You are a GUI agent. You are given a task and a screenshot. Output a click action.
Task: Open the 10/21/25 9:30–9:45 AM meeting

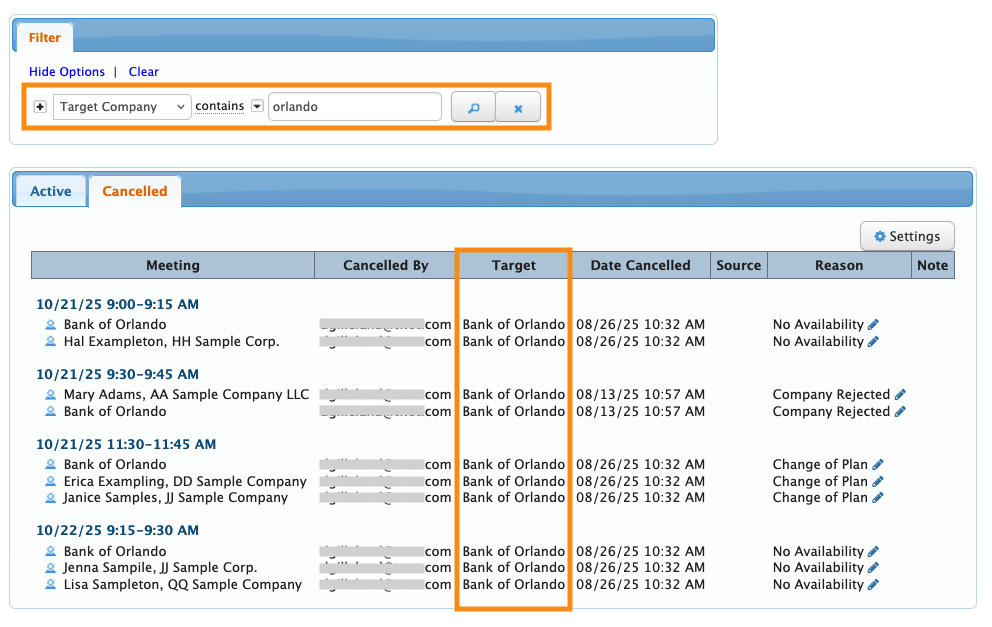(117, 374)
